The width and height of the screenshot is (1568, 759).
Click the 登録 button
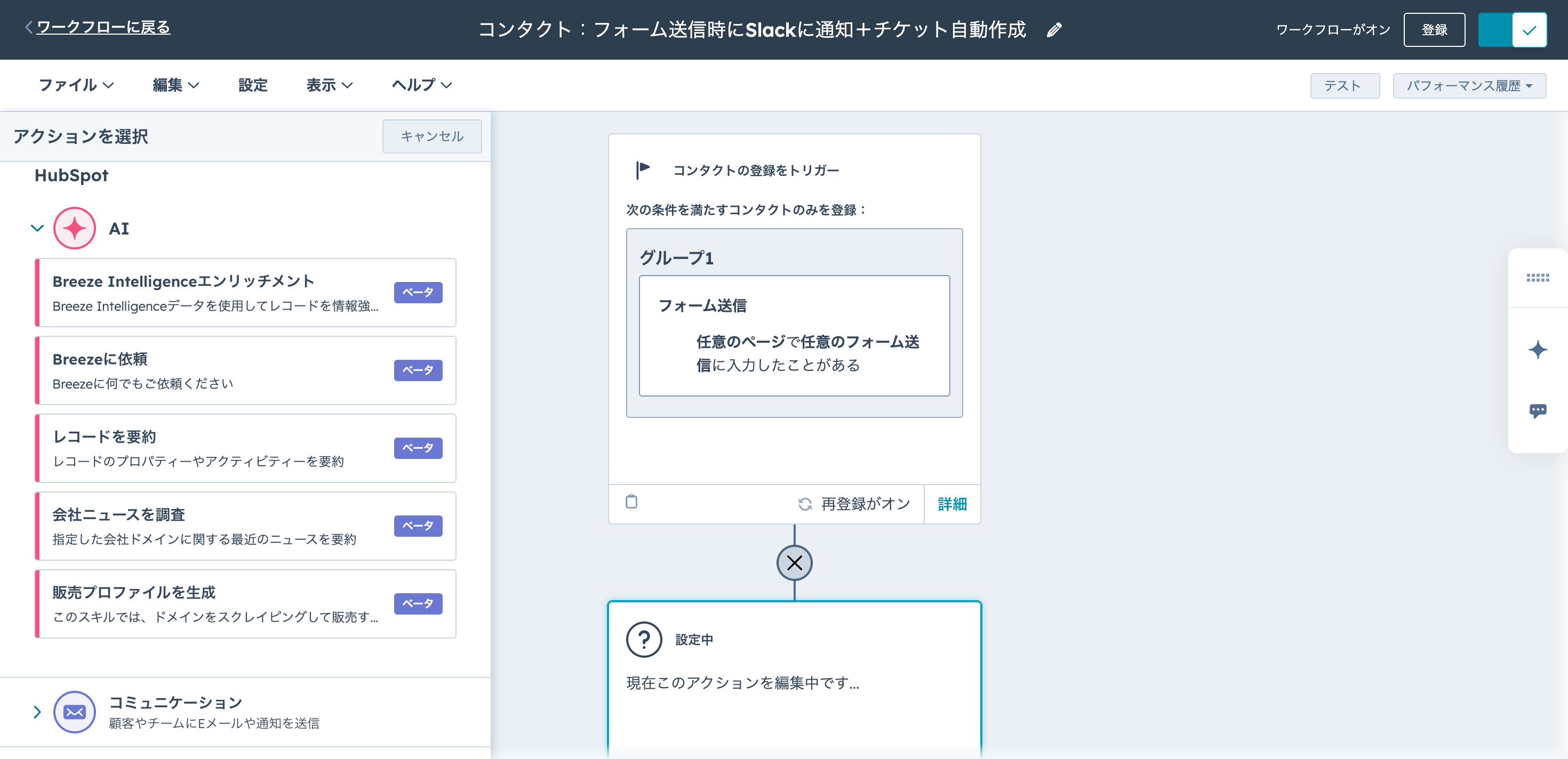point(1434,29)
